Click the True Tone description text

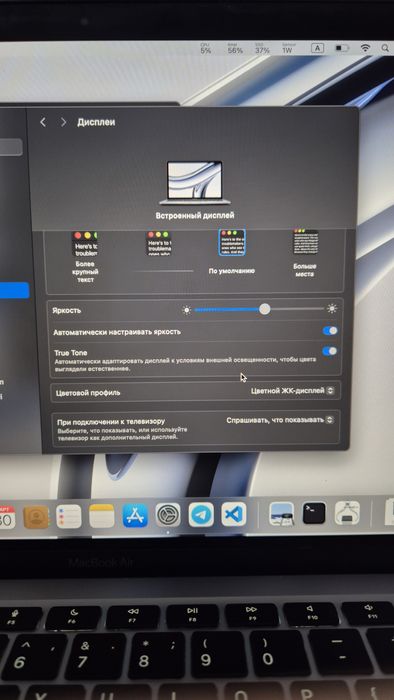click(x=185, y=364)
